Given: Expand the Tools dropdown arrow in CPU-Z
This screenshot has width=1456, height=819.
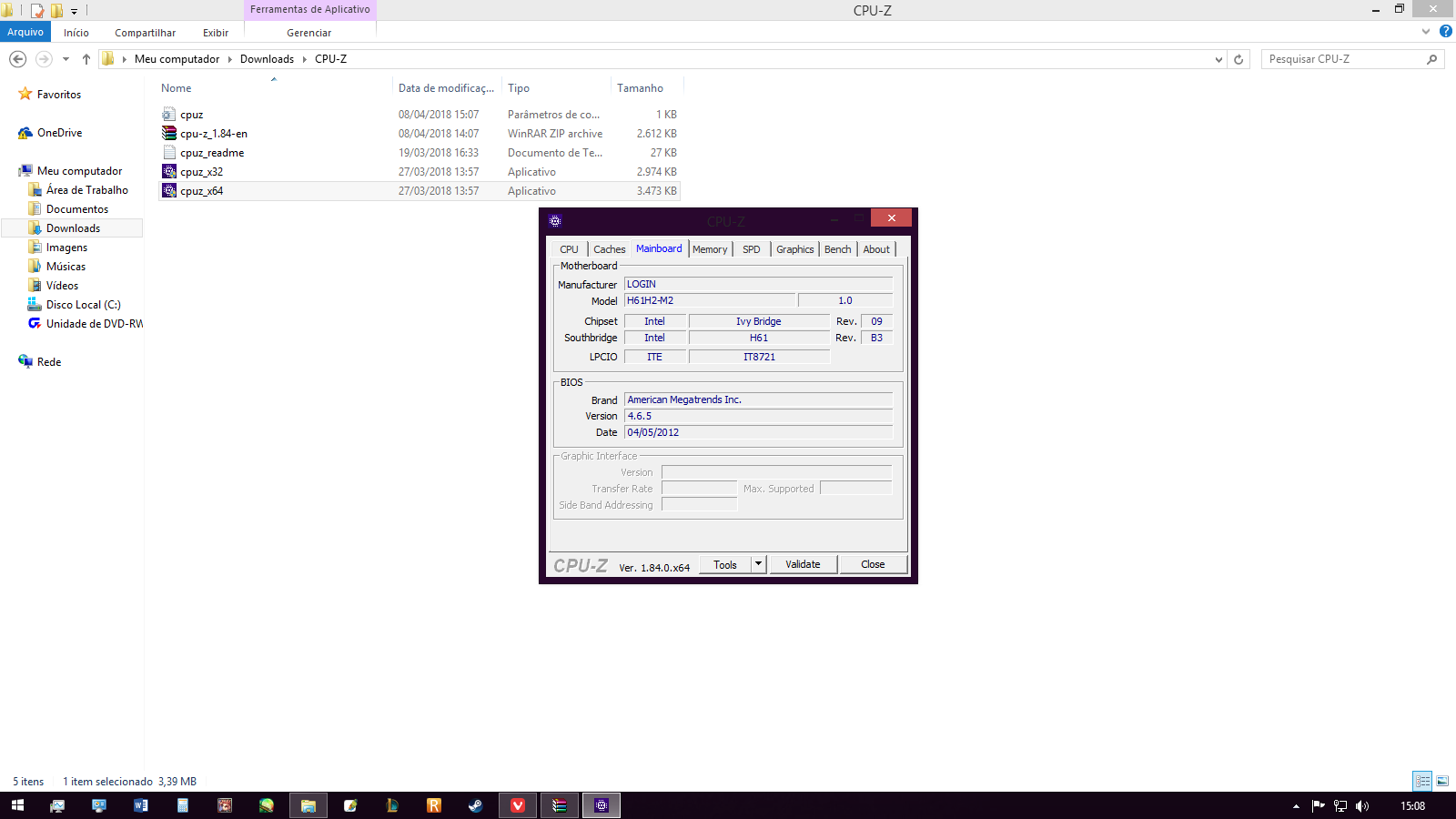Looking at the screenshot, I should pos(758,564).
